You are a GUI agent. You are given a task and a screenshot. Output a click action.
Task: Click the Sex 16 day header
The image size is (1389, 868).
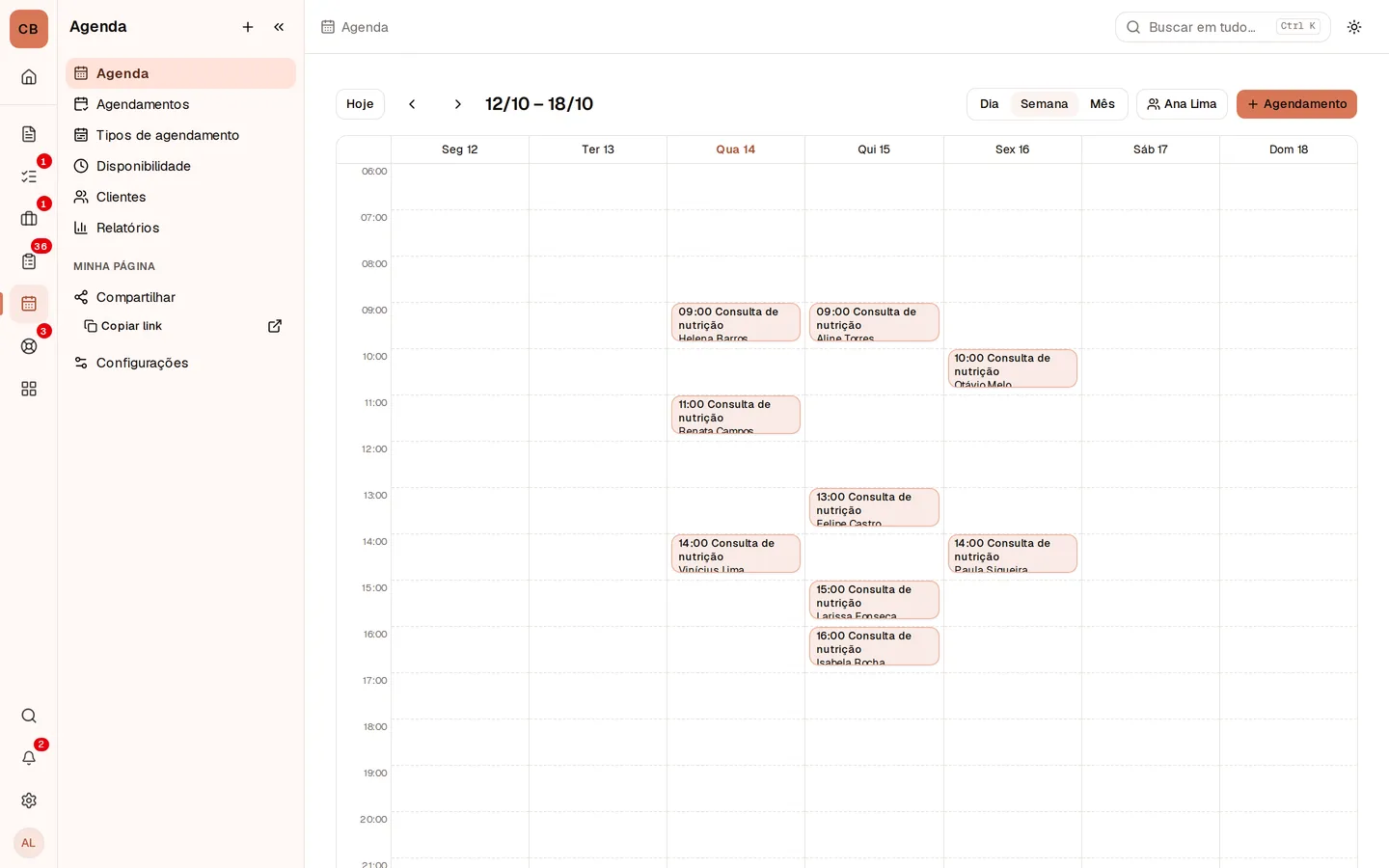coord(1013,149)
